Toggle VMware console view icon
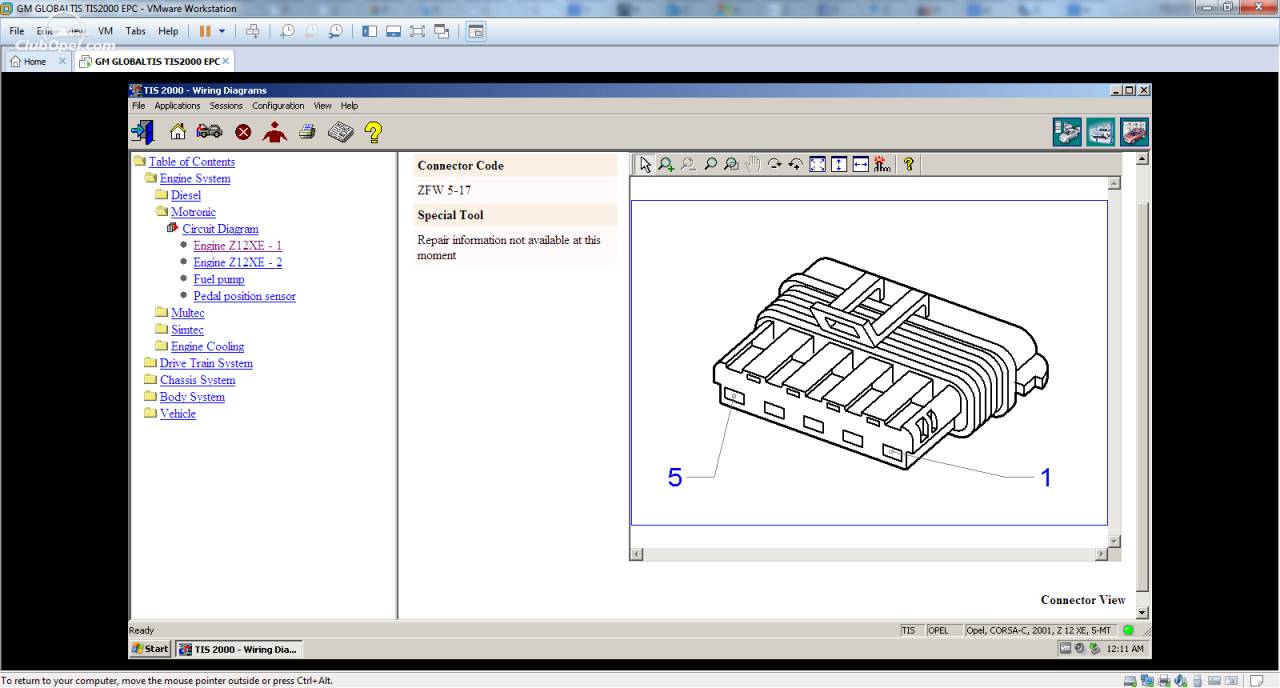The height and width of the screenshot is (688, 1280). (x=476, y=31)
